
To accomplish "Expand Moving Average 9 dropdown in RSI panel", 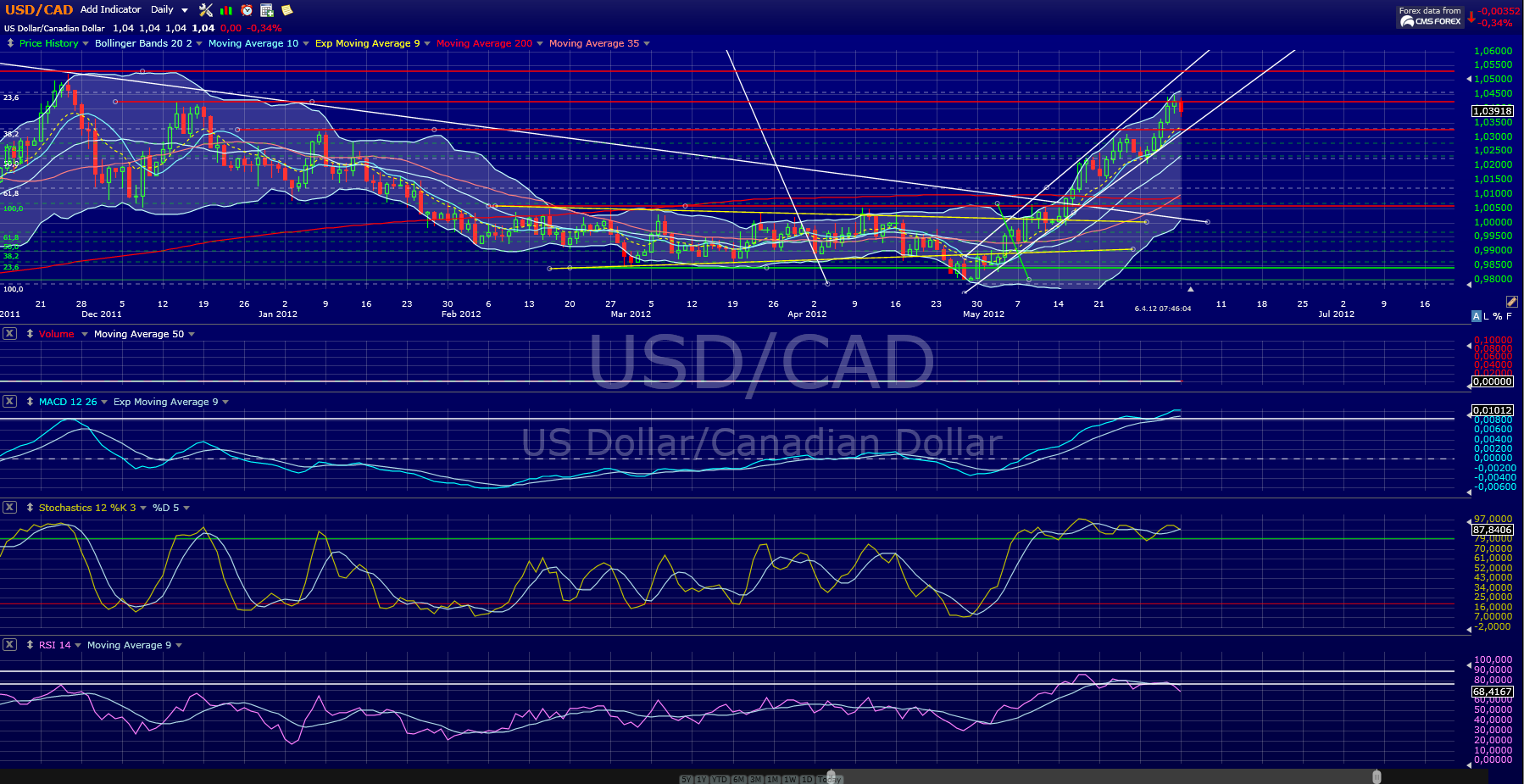I will click(179, 645).
